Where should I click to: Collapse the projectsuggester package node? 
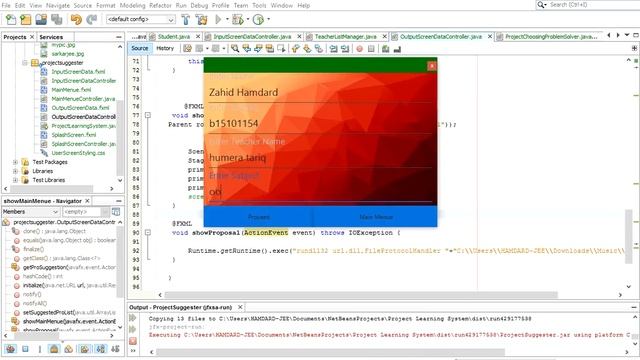tap(25, 63)
